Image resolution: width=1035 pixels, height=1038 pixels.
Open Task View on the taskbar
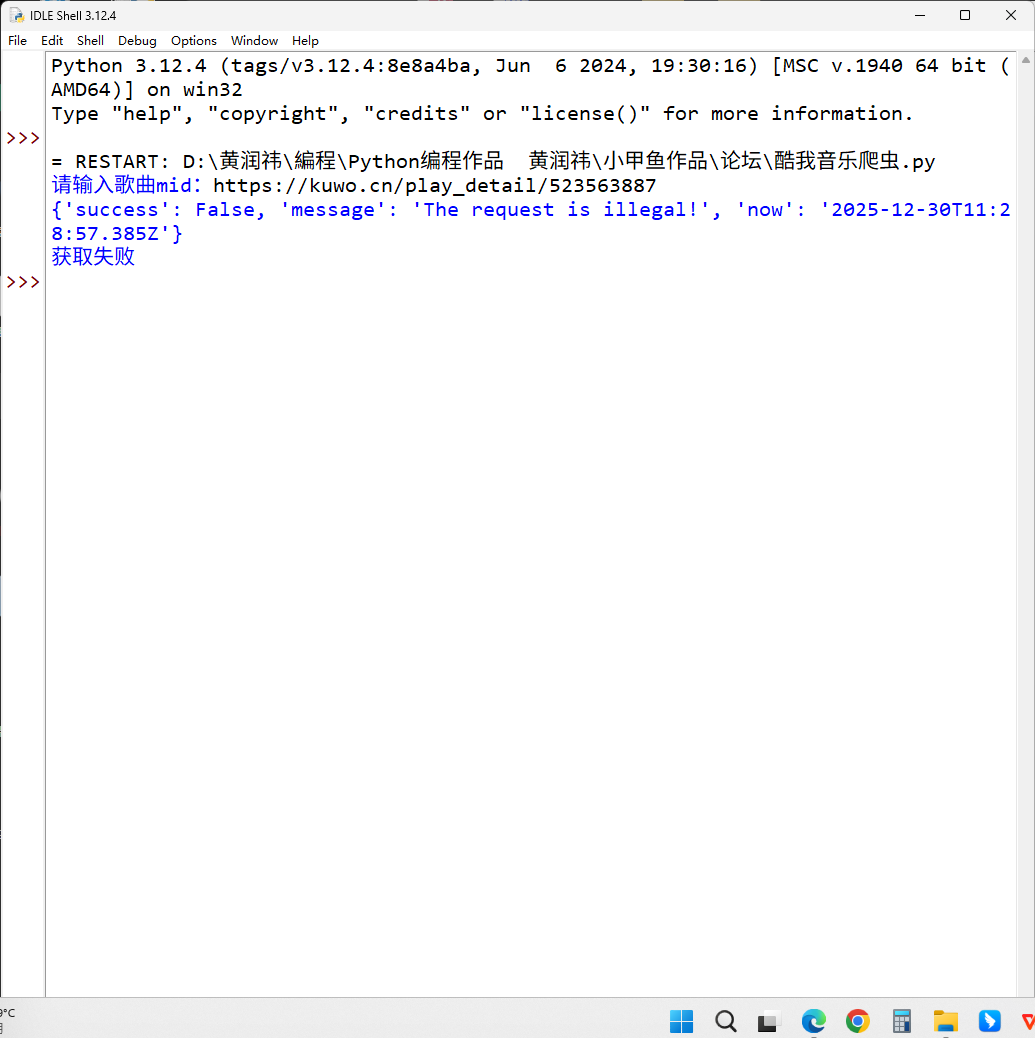[768, 1021]
